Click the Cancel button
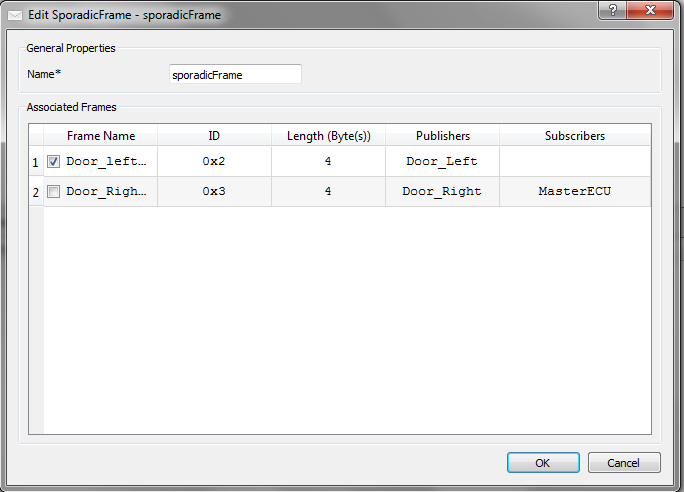Viewport: 684px width, 492px height. click(624, 463)
